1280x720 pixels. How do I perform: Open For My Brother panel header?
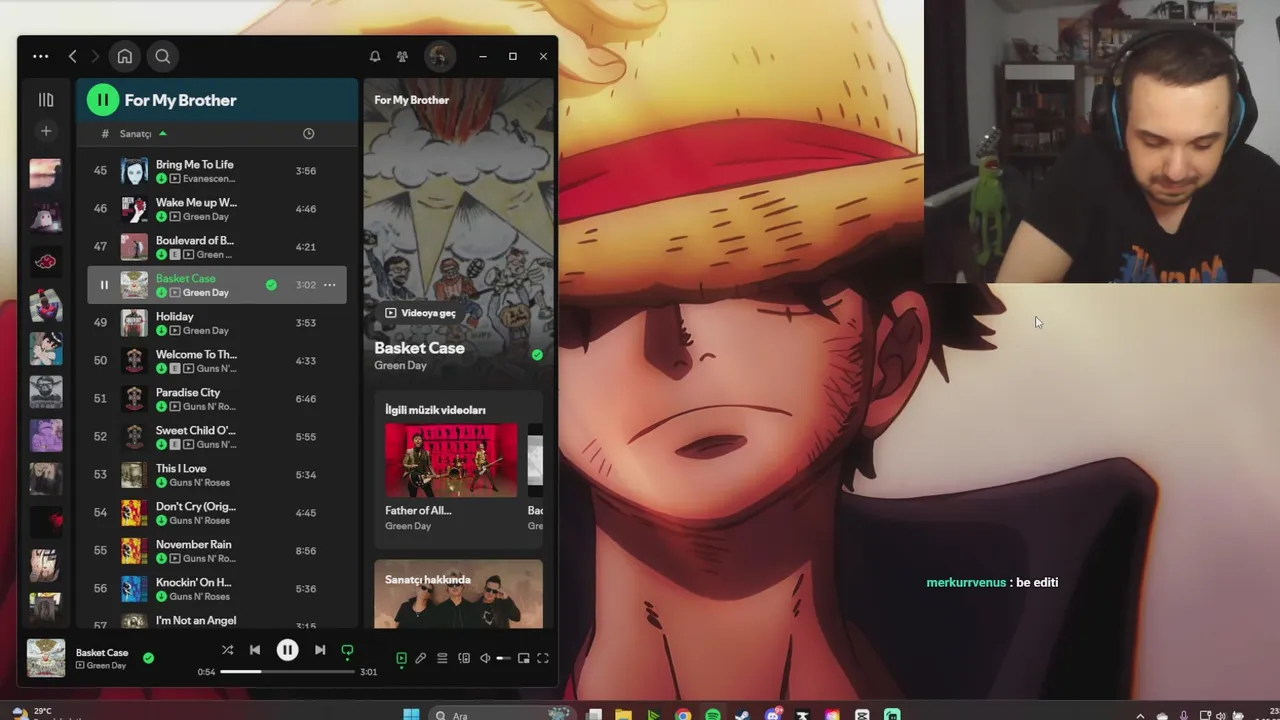tap(411, 100)
